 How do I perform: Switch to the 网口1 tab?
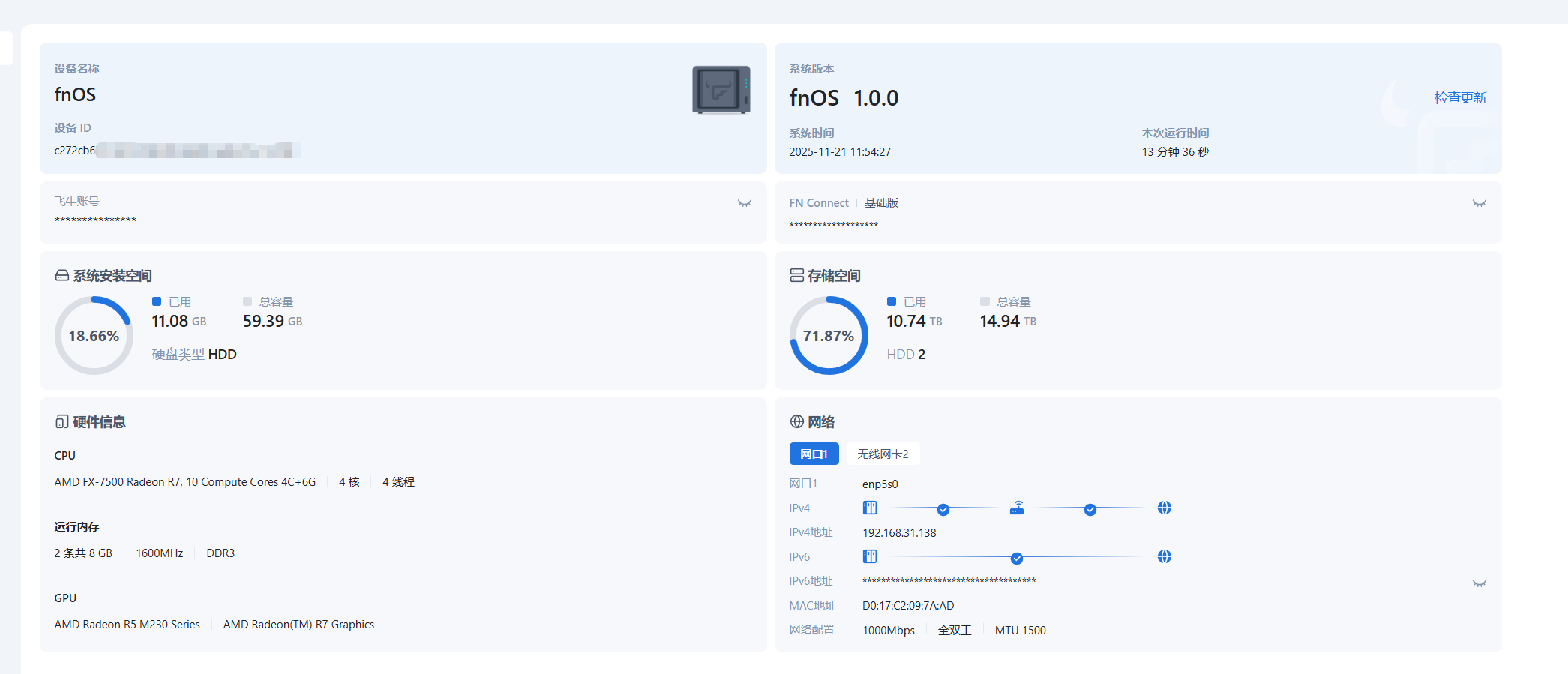click(814, 454)
